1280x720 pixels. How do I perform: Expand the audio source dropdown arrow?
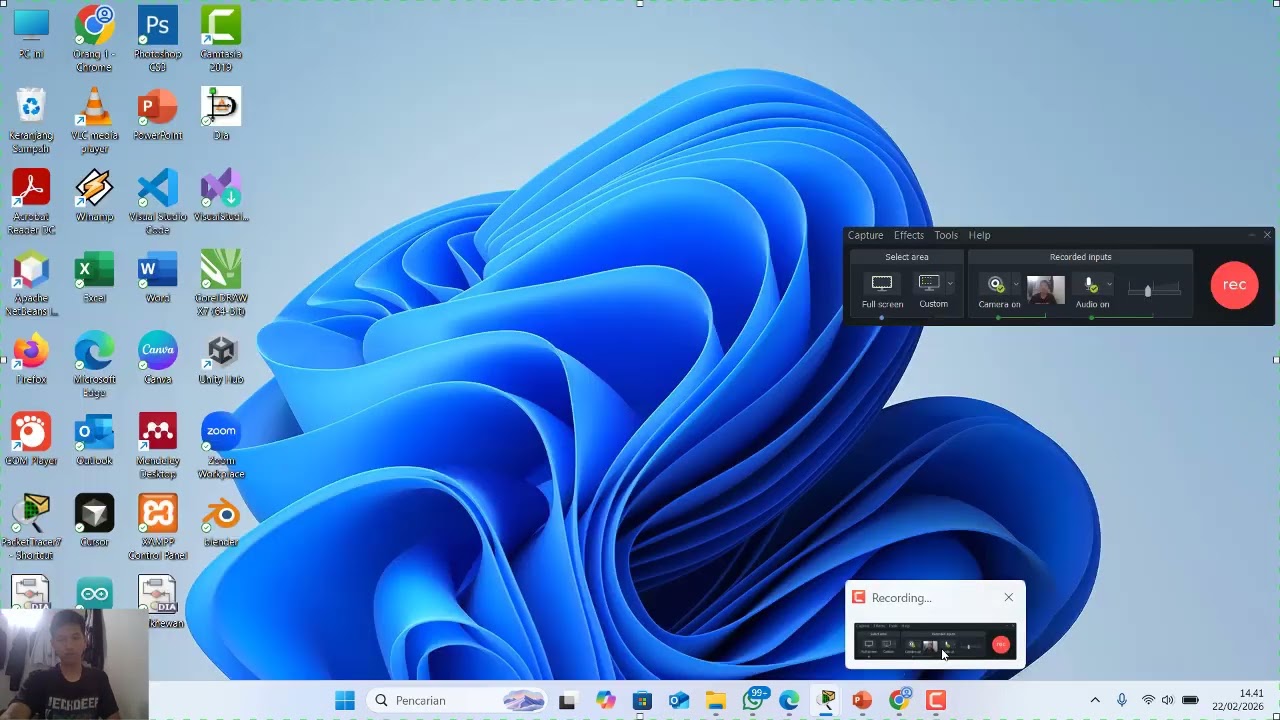point(1108,284)
